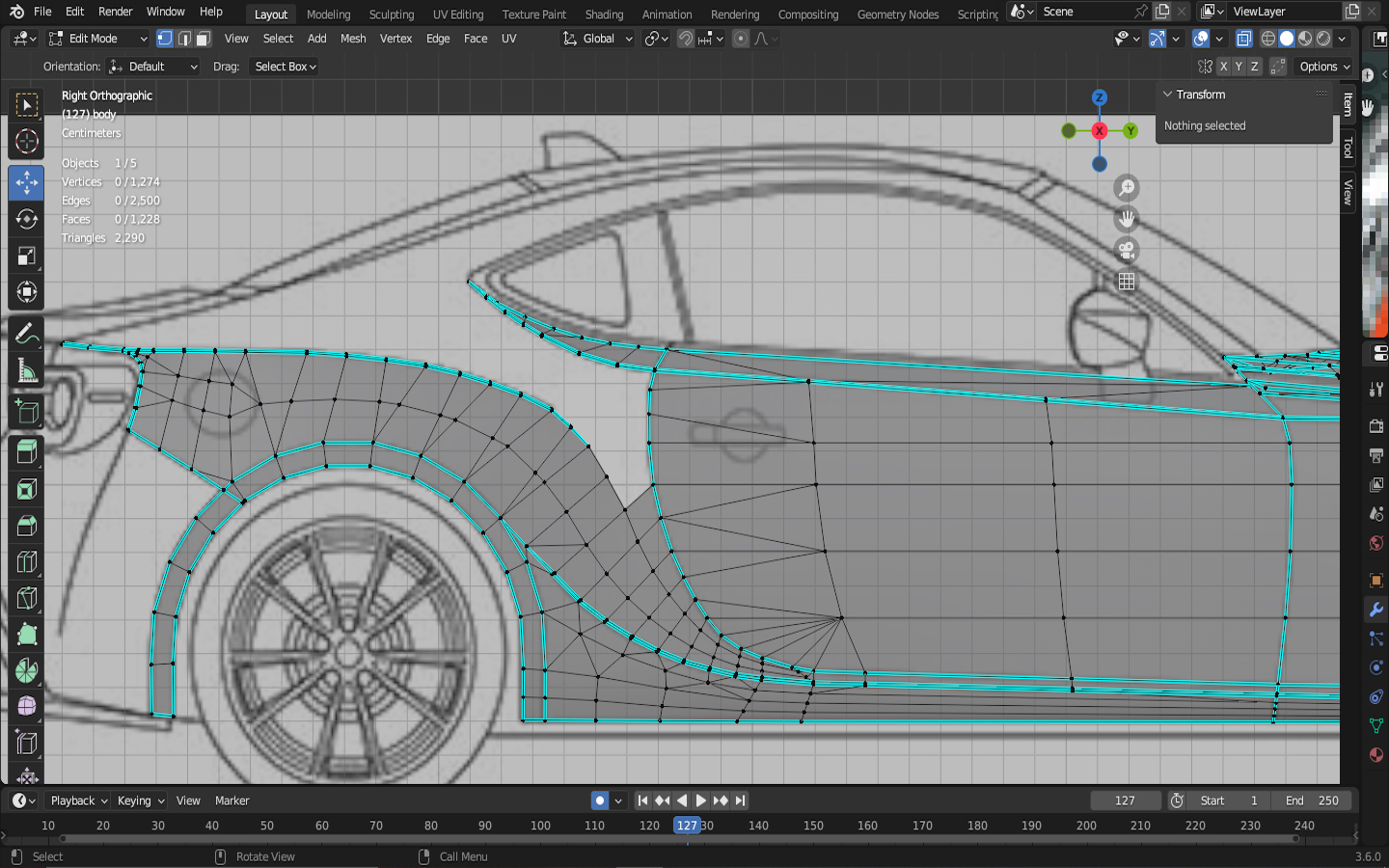The image size is (1389, 868).
Task: Open the Global transform orientation dropdown
Action: pyautogui.click(x=598, y=39)
